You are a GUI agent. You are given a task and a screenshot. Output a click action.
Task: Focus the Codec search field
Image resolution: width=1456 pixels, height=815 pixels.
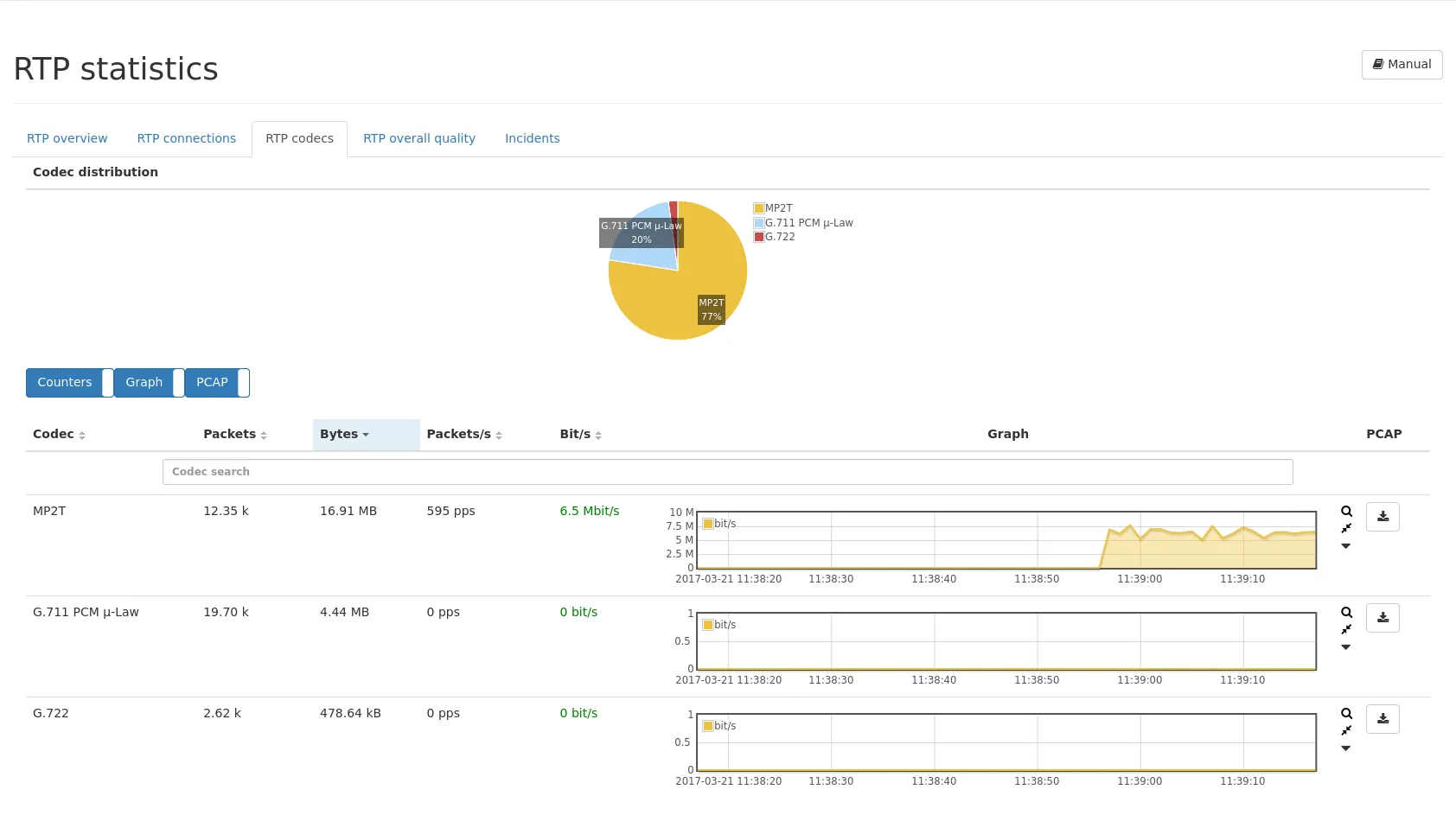(727, 472)
